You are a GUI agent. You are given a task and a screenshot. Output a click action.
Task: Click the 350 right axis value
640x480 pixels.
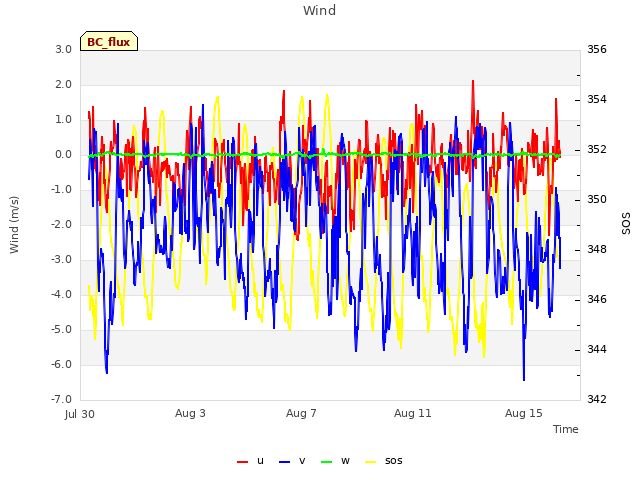(x=597, y=200)
